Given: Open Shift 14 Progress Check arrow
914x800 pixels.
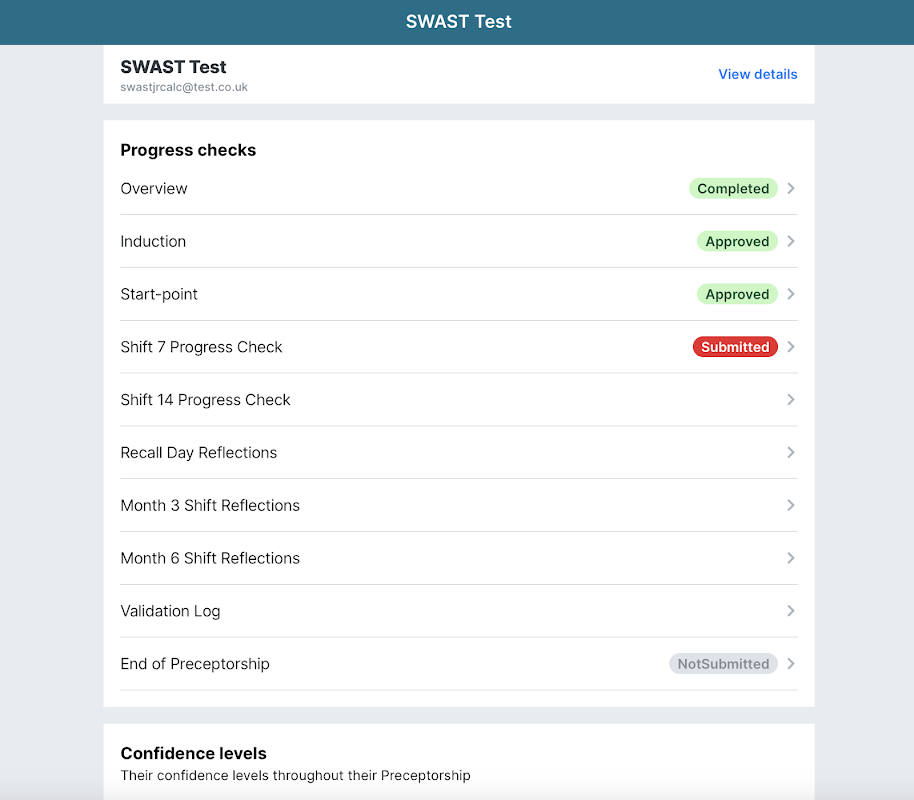Looking at the screenshot, I should (x=791, y=400).
